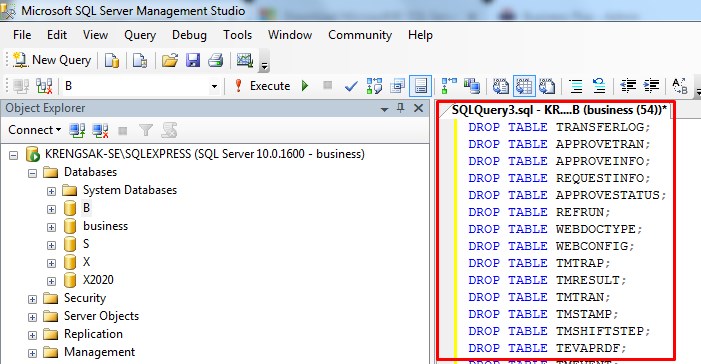
Task: Click the New Query button
Action: pos(51,60)
